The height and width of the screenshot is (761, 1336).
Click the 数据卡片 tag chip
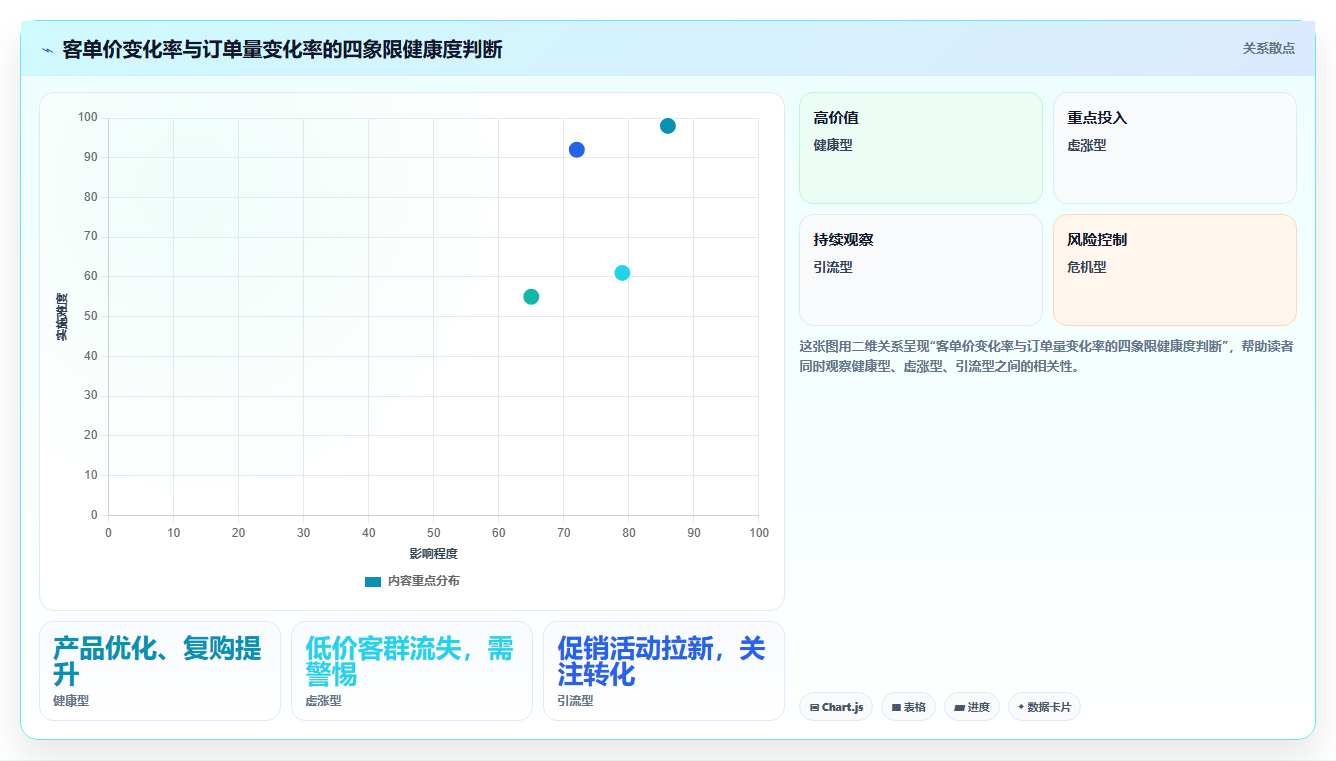click(x=1044, y=707)
